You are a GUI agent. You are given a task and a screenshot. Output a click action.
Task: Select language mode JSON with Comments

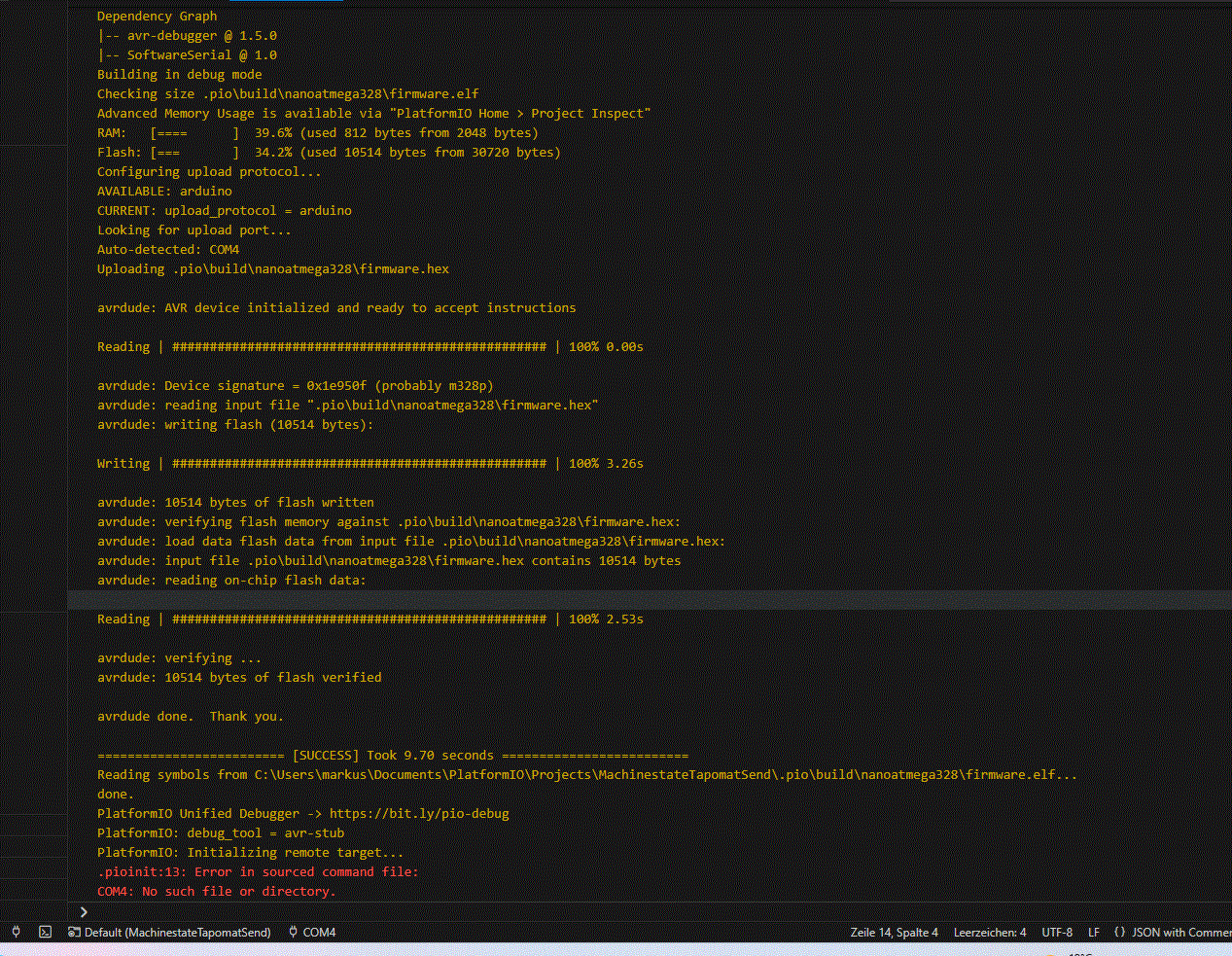click(1172, 932)
